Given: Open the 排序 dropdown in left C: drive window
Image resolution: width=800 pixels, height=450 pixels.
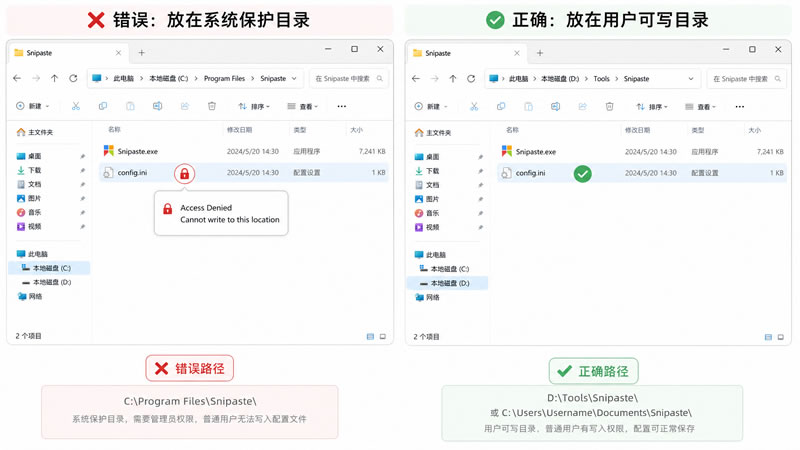Looking at the screenshot, I should (254, 106).
